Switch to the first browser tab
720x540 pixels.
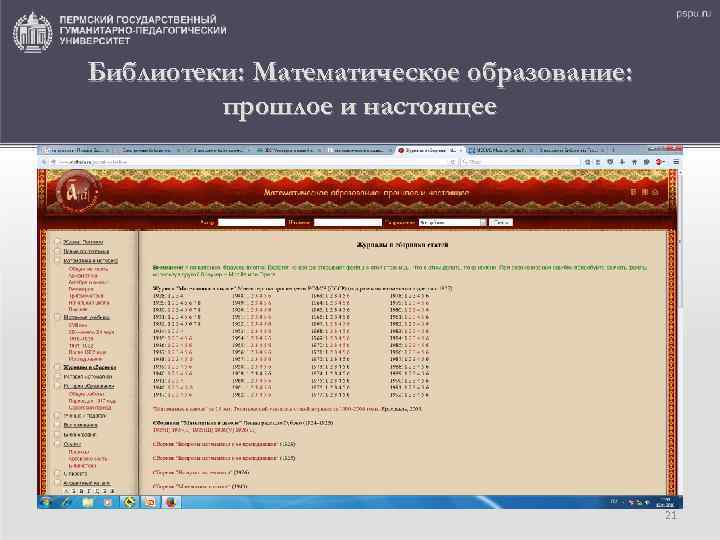pyautogui.click(x=77, y=150)
